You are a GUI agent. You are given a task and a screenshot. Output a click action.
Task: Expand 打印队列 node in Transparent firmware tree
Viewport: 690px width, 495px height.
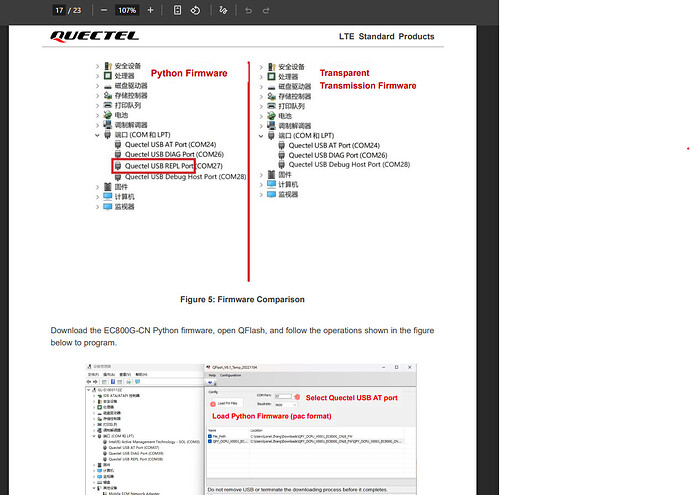coord(261,106)
